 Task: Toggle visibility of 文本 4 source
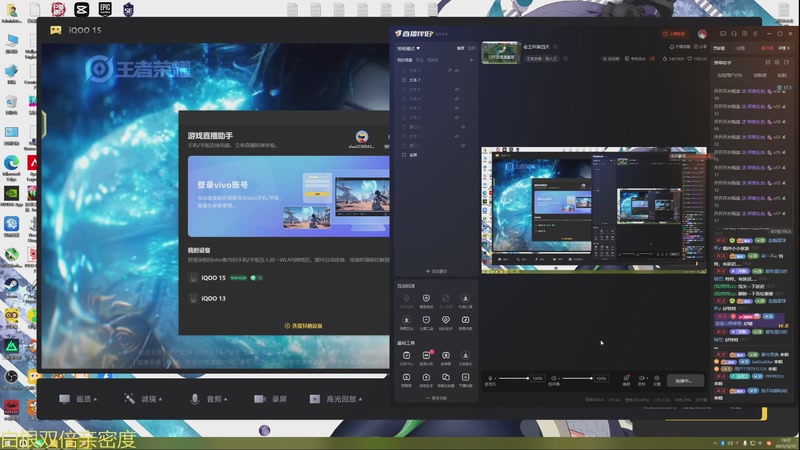[457, 98]
